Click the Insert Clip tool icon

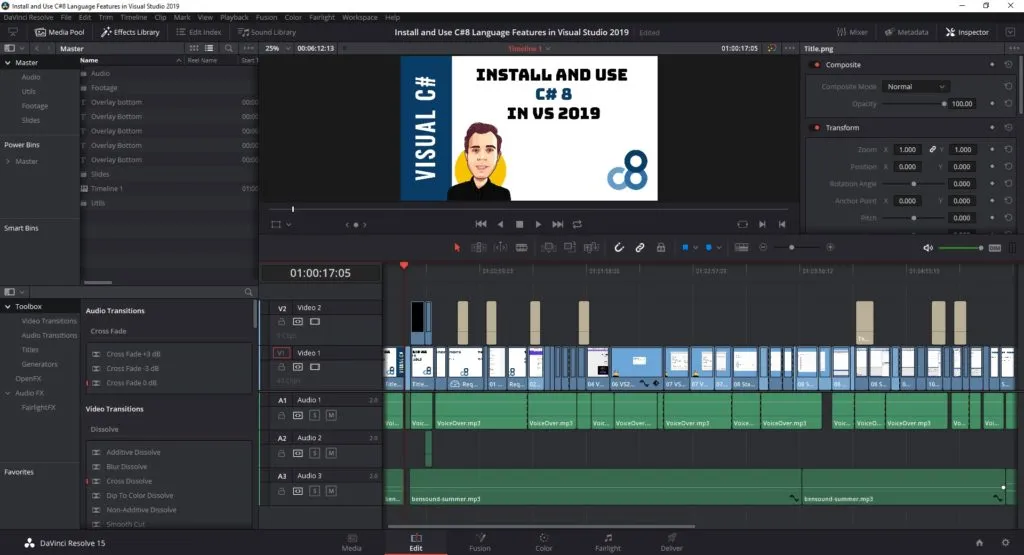[549, 247]
